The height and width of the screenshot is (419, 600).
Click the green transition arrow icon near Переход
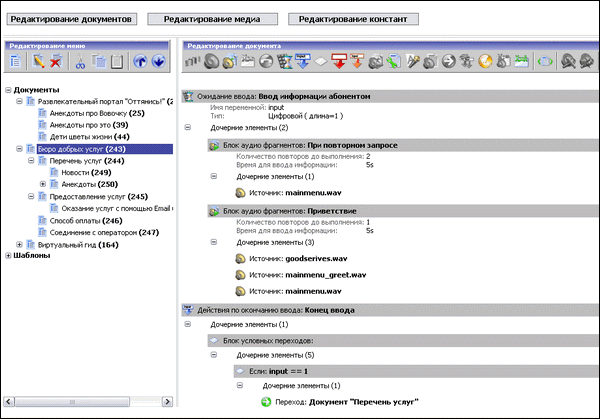pos(266,402)
